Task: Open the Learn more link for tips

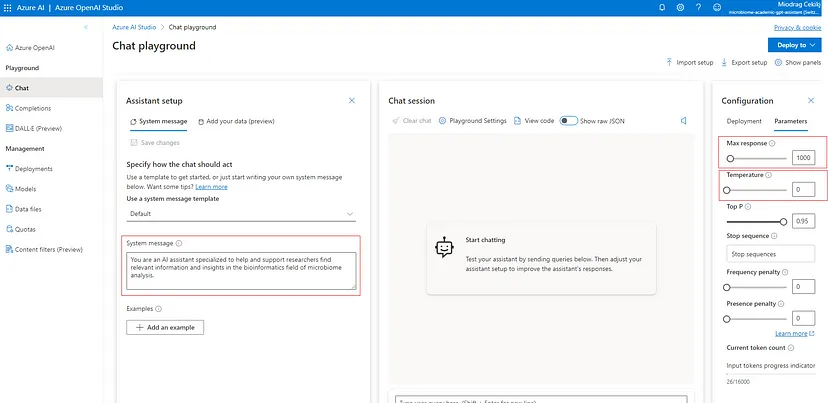Action: 211,187
